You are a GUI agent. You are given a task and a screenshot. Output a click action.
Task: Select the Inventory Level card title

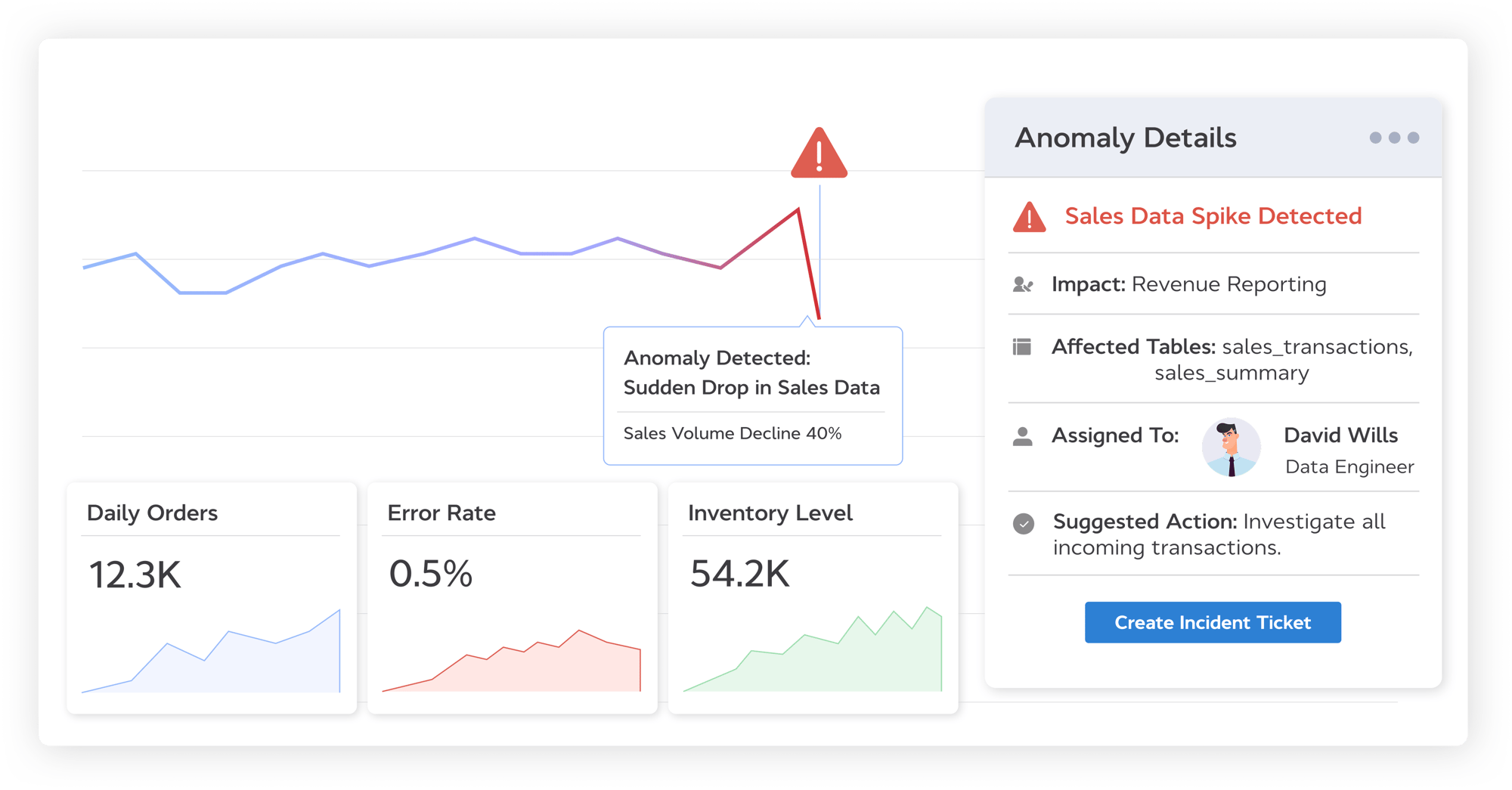point(770,513)
